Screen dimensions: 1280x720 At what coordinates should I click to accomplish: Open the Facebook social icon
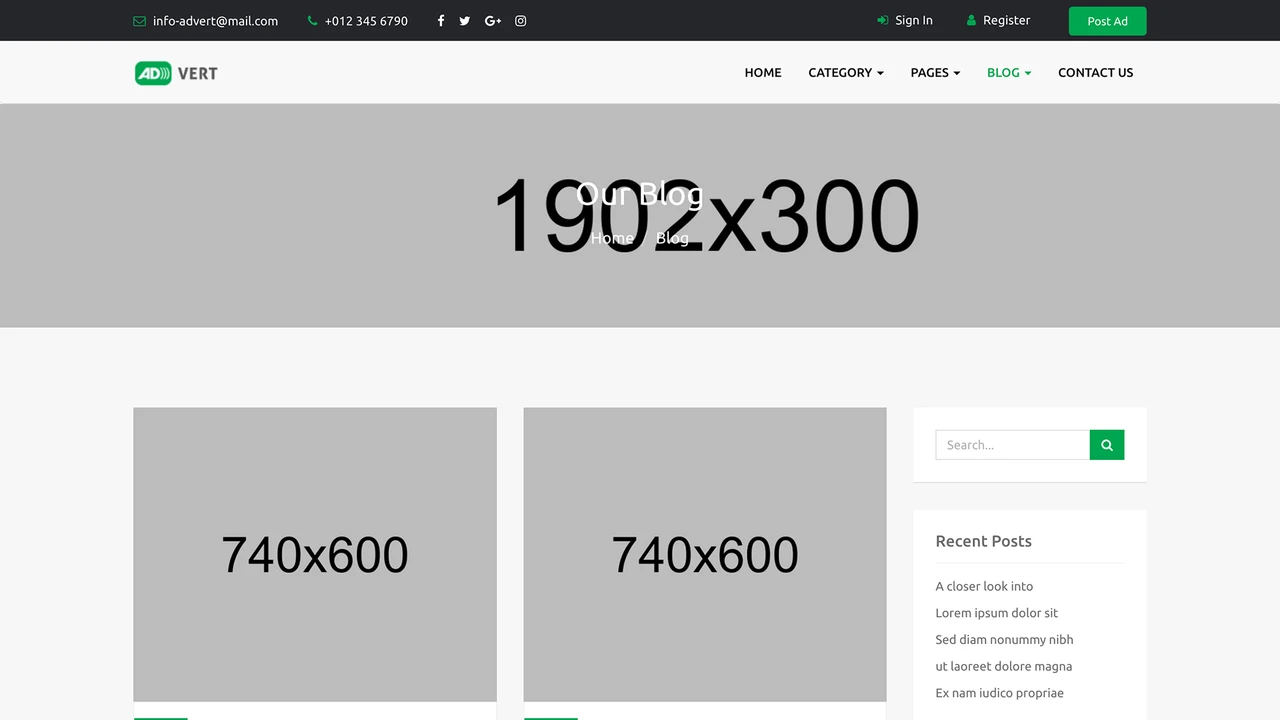(441, 21)
